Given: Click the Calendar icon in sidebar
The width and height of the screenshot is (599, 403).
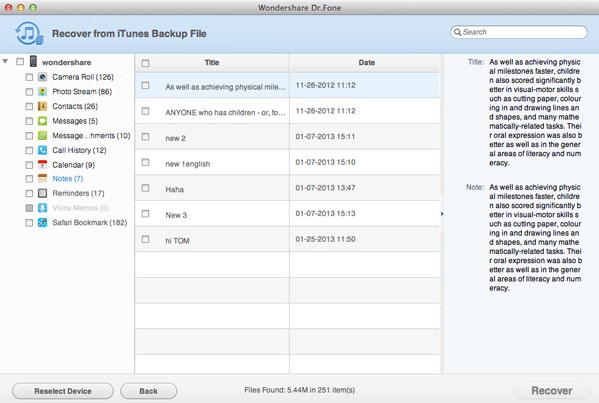Looking at the screenshot, I should [x=42, y=165].
